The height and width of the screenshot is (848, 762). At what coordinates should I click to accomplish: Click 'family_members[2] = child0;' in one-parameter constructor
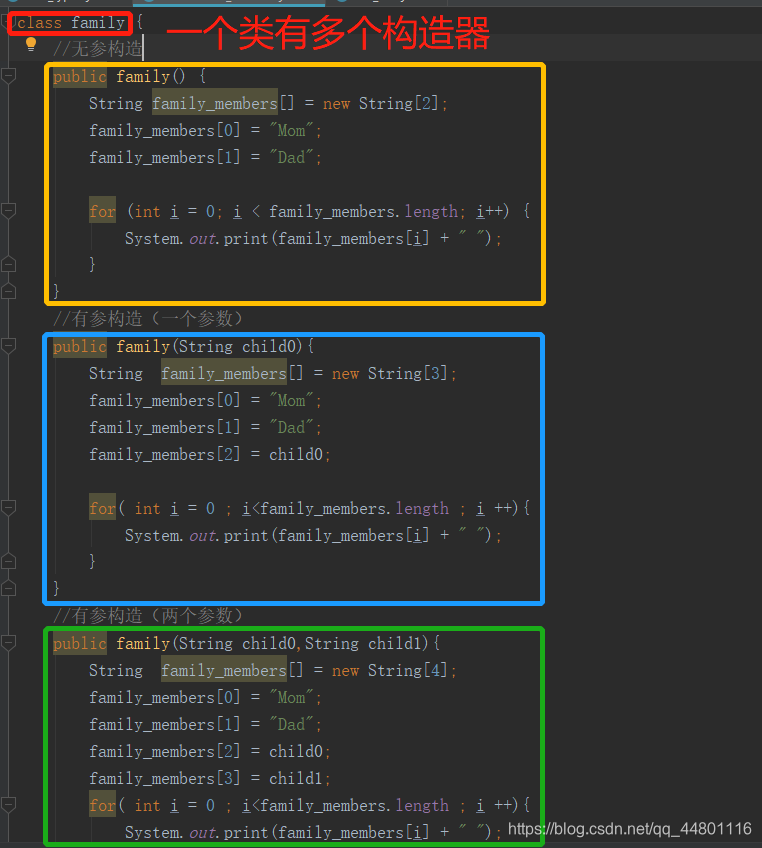(x=210, y=454)
